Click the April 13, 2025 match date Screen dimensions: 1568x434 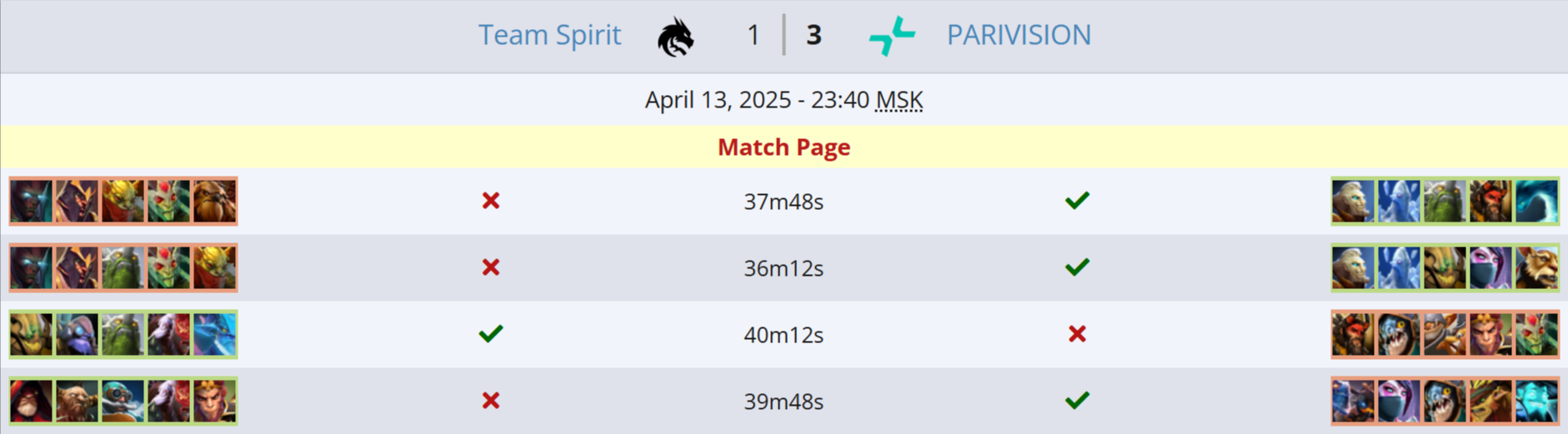(x=718, y=101)
